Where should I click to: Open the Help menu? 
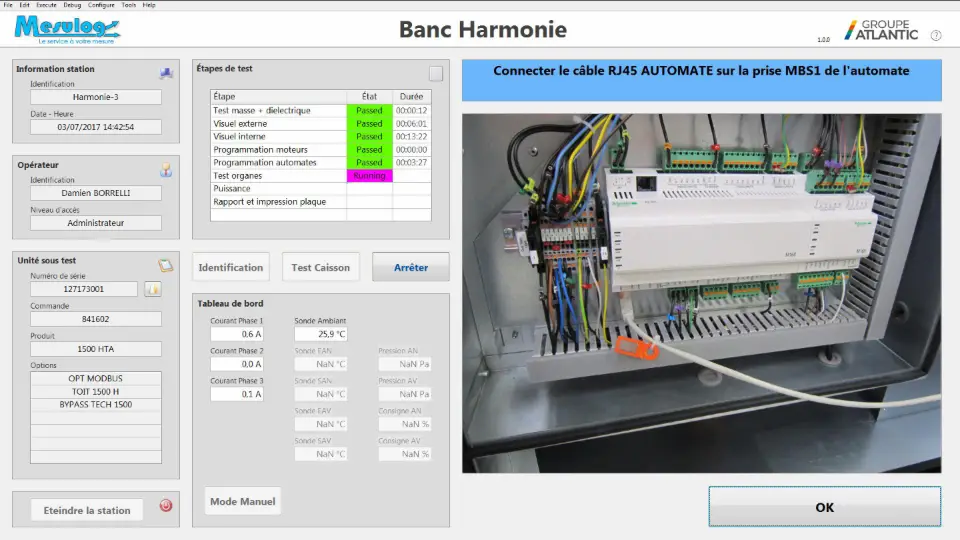pyautogui.click(x=149, y=5)
